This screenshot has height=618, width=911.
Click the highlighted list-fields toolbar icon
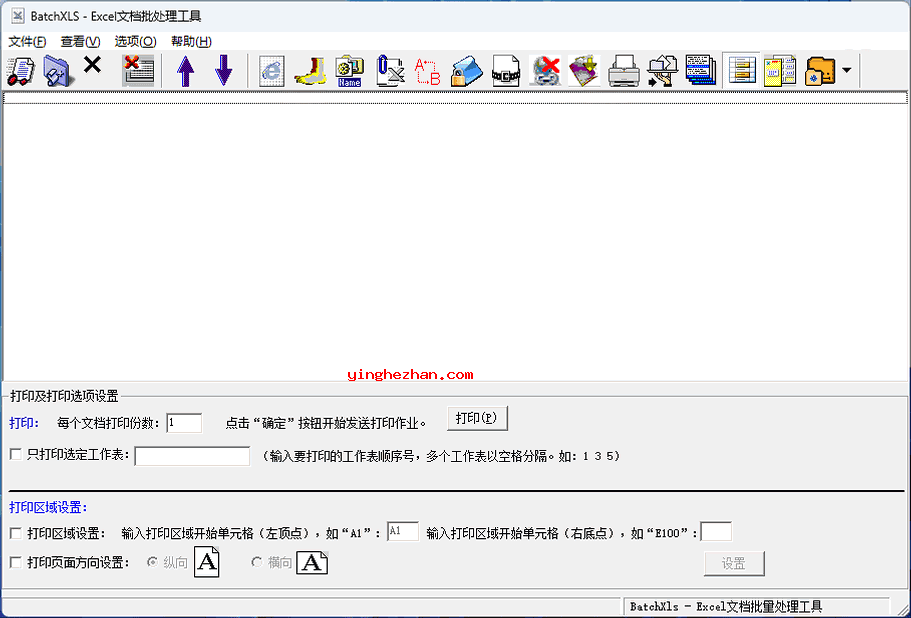point(742,71)
